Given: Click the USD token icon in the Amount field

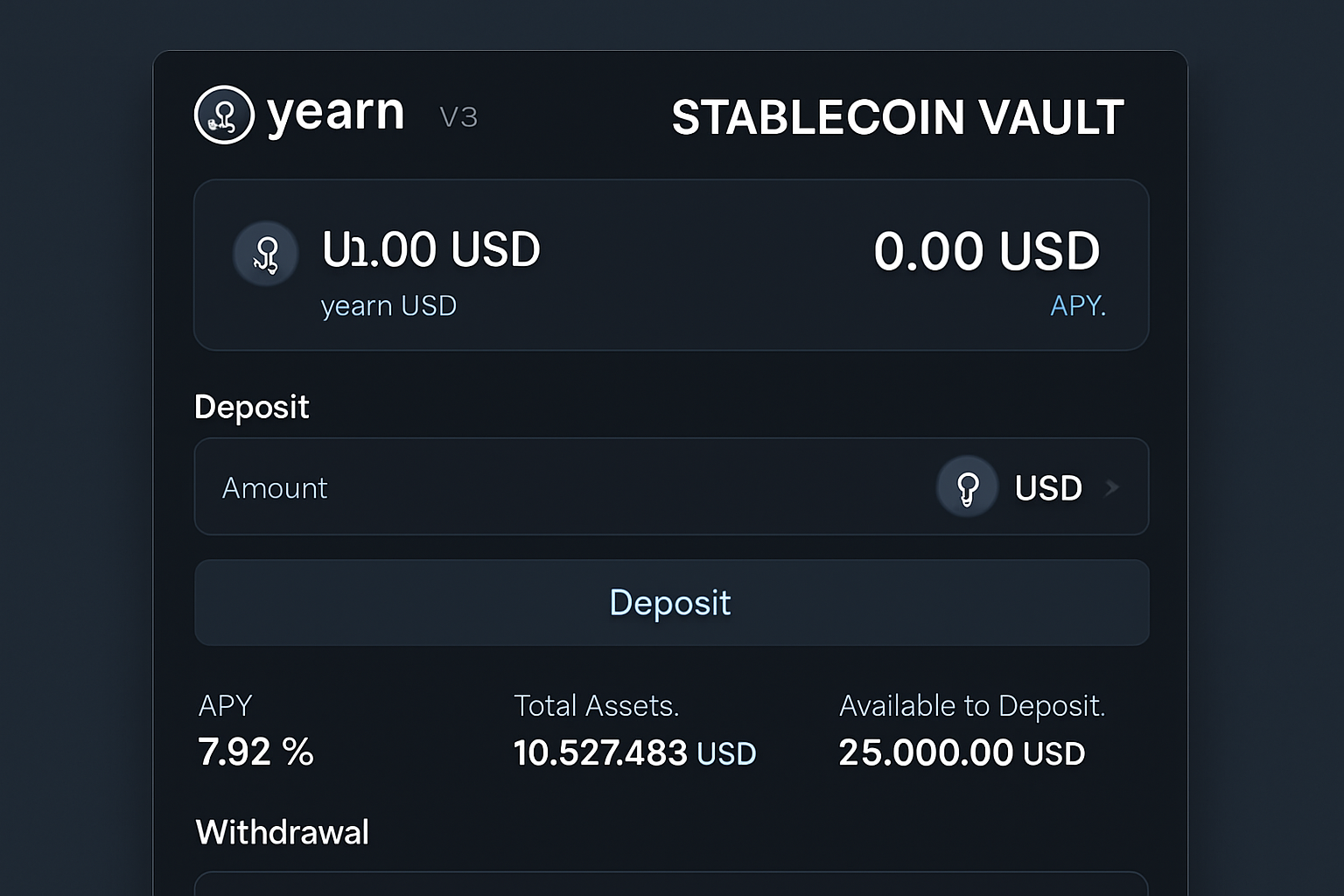Looking at the screenshot, I should (x=967, y=486).
